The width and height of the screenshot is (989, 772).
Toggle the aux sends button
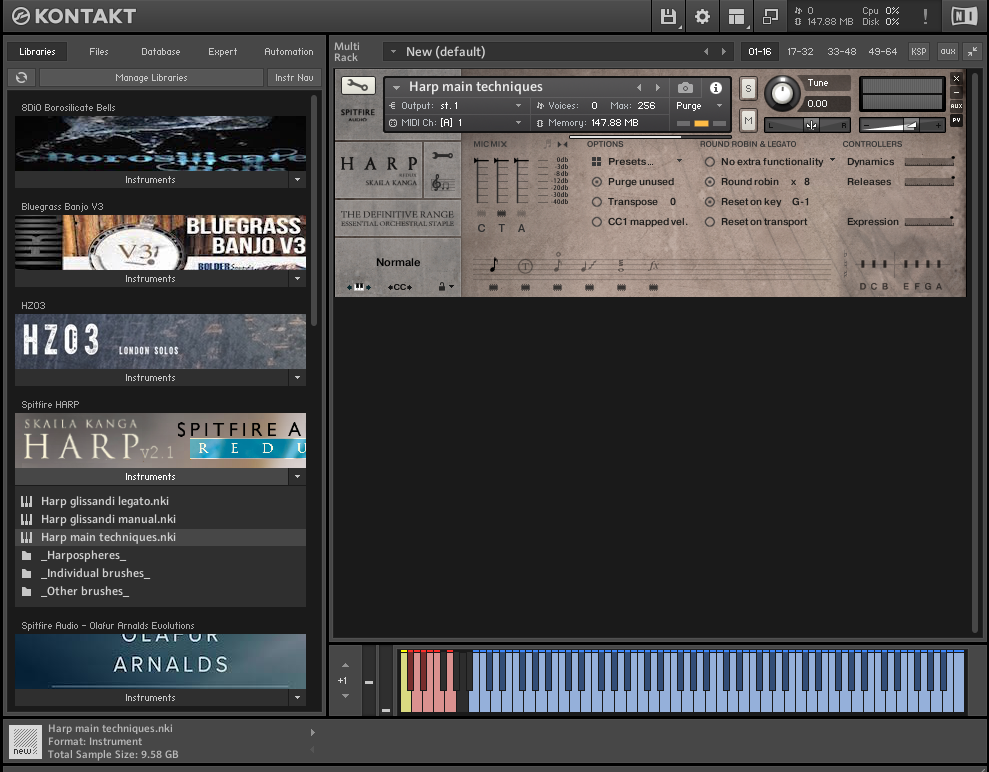coord(948,52)
